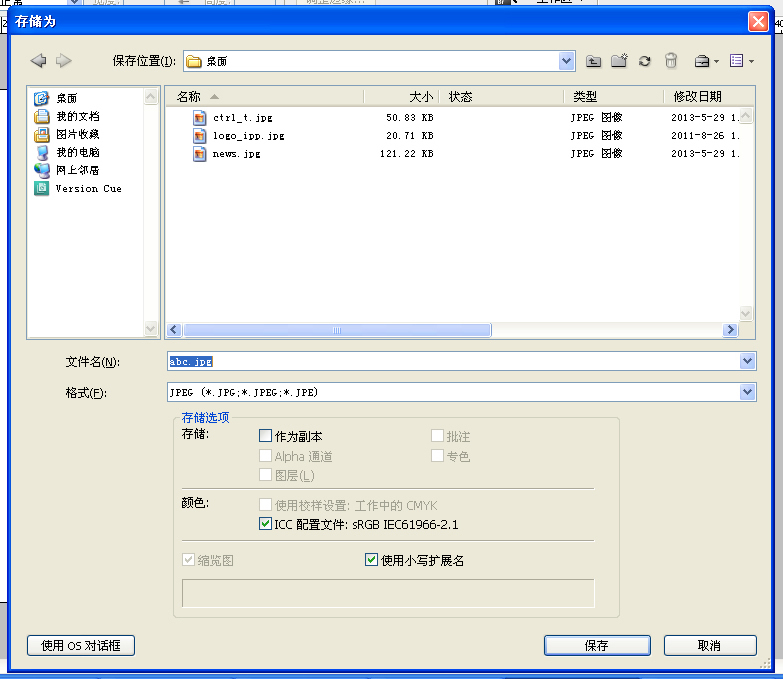Uncheck 使用小写扩展名 checkbox

(371, 560)
